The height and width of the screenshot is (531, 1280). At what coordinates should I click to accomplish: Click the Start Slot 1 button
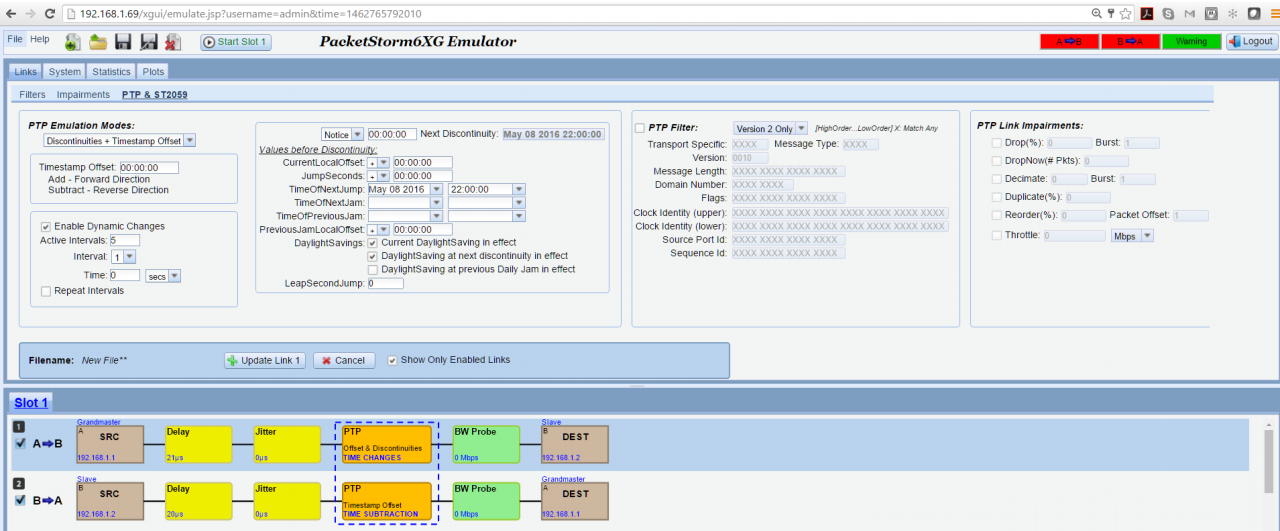(x=235, y=42)
